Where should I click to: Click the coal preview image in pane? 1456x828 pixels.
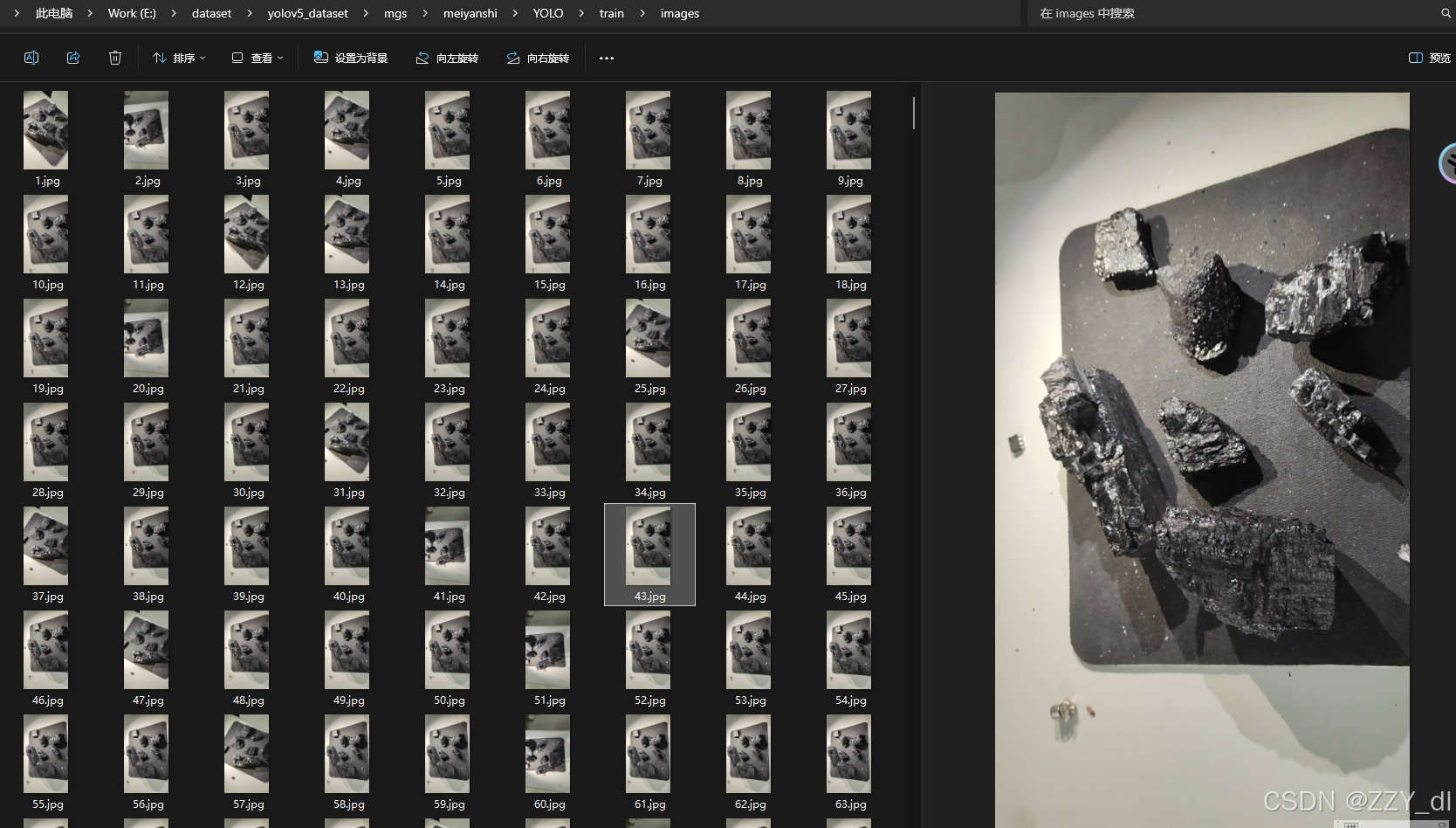point(1202,459)
